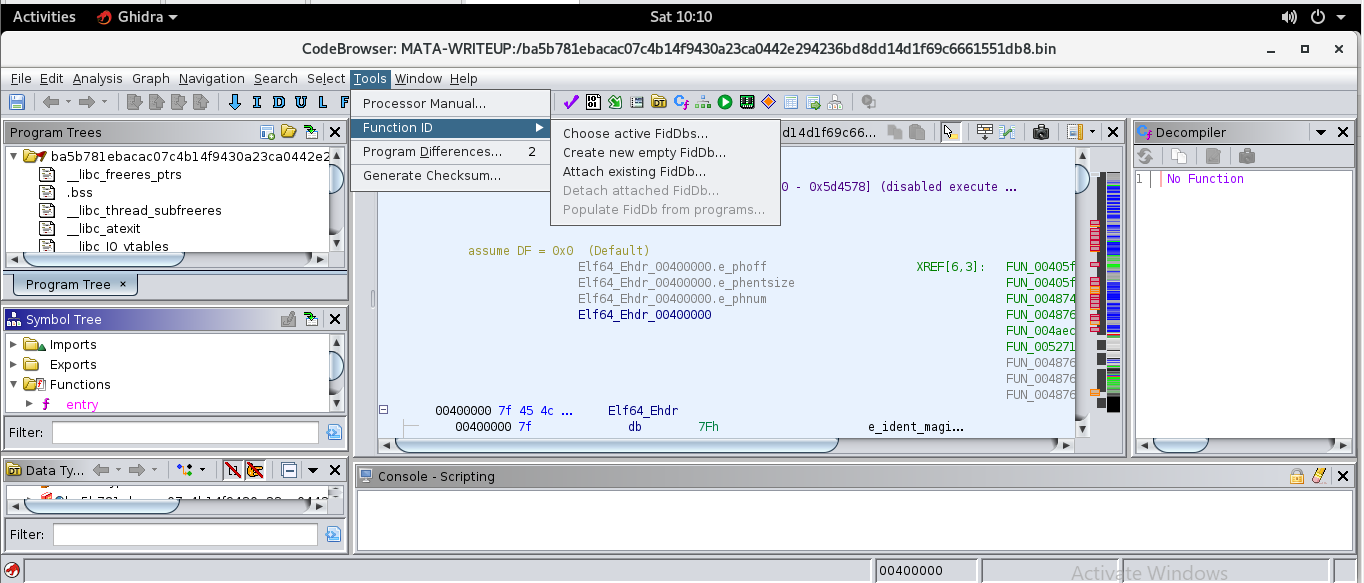Open the bytes viewer 01 icon

[x=593, y=102]
